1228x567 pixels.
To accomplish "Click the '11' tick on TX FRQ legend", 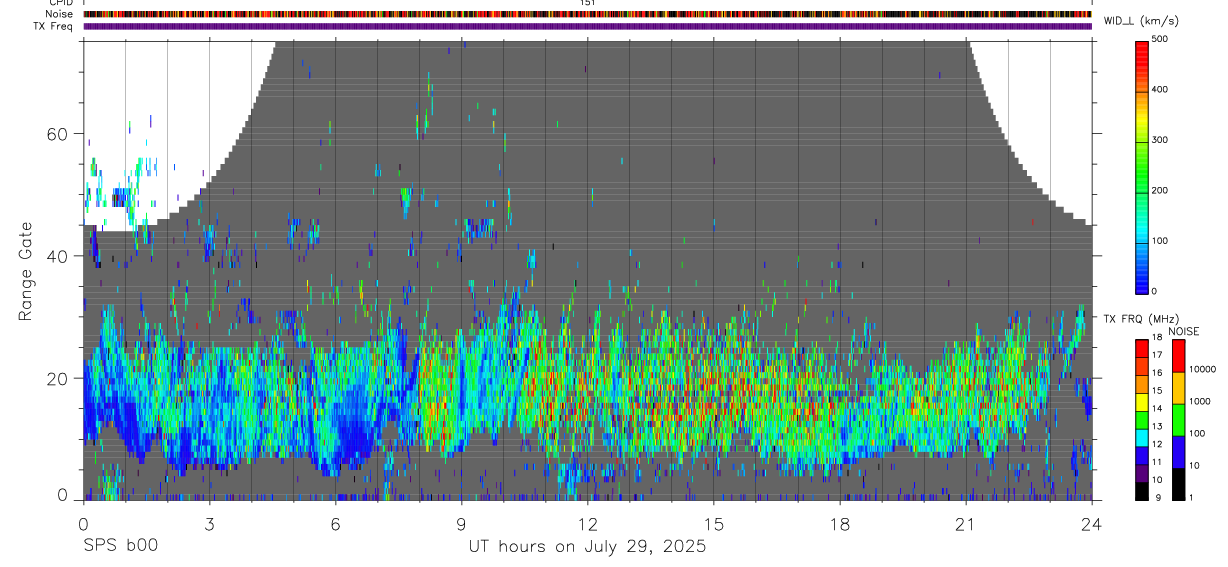I will (x=1157, y=462).
